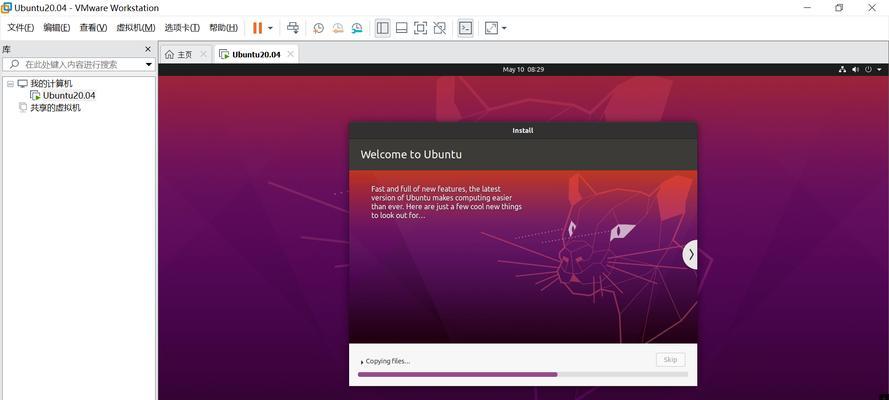Image resolution: width=889 pixels, height=400 pixels.
Task: Expand the Copying files details triangle
Action: (x=362, y=361)
